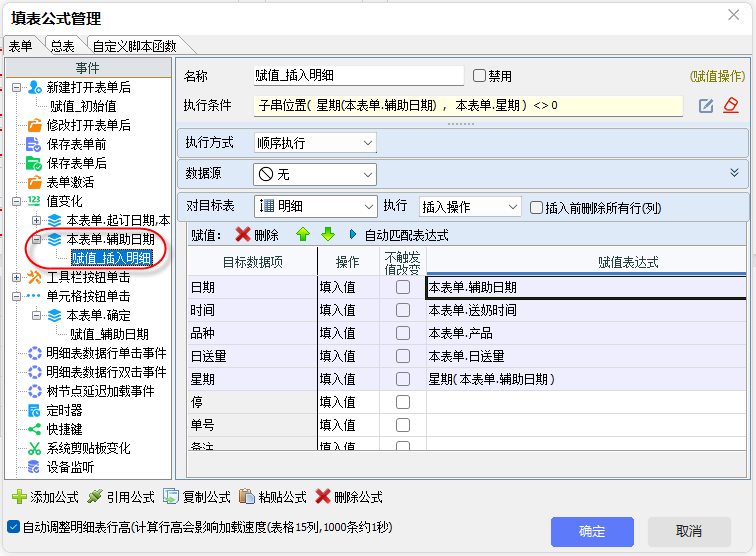Toggle 不触发值改变 checkbox in 停 row
Viewport: 756px width, 556px height.
coord(403,402)
